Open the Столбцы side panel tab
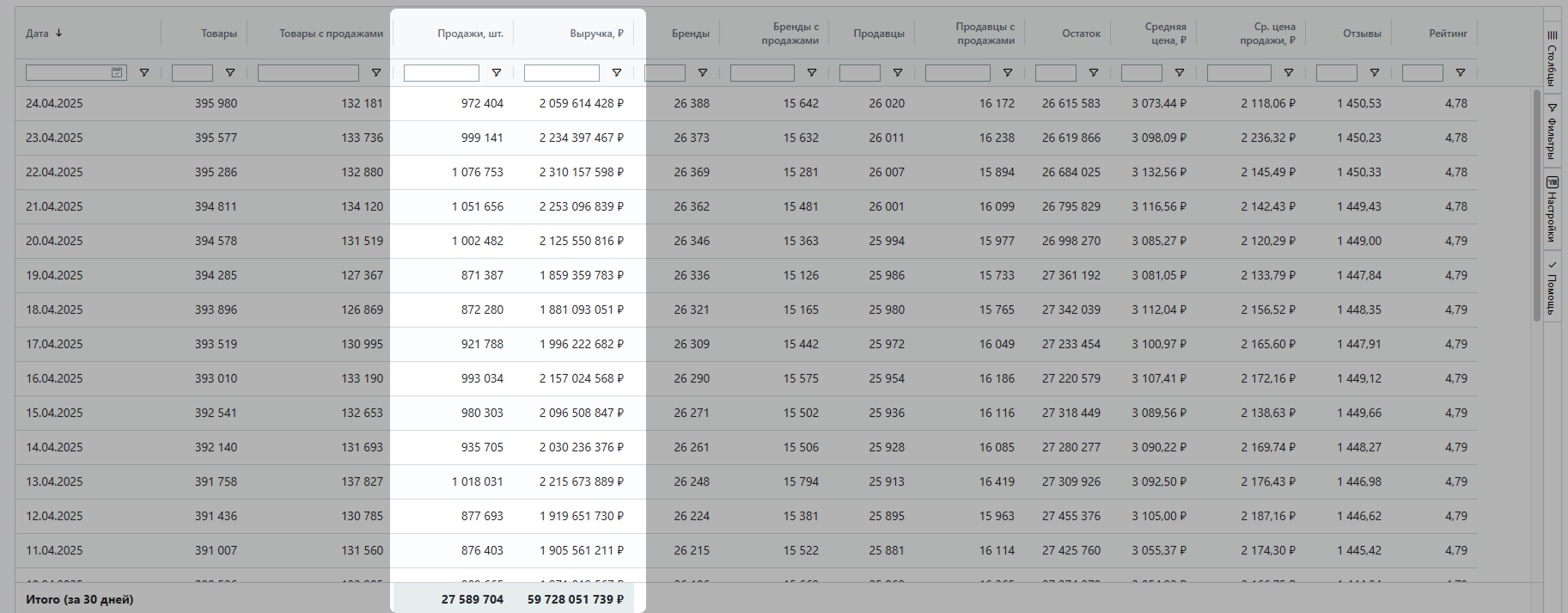The width and height of the screenshot is (1568, 613). [1552, 58]
